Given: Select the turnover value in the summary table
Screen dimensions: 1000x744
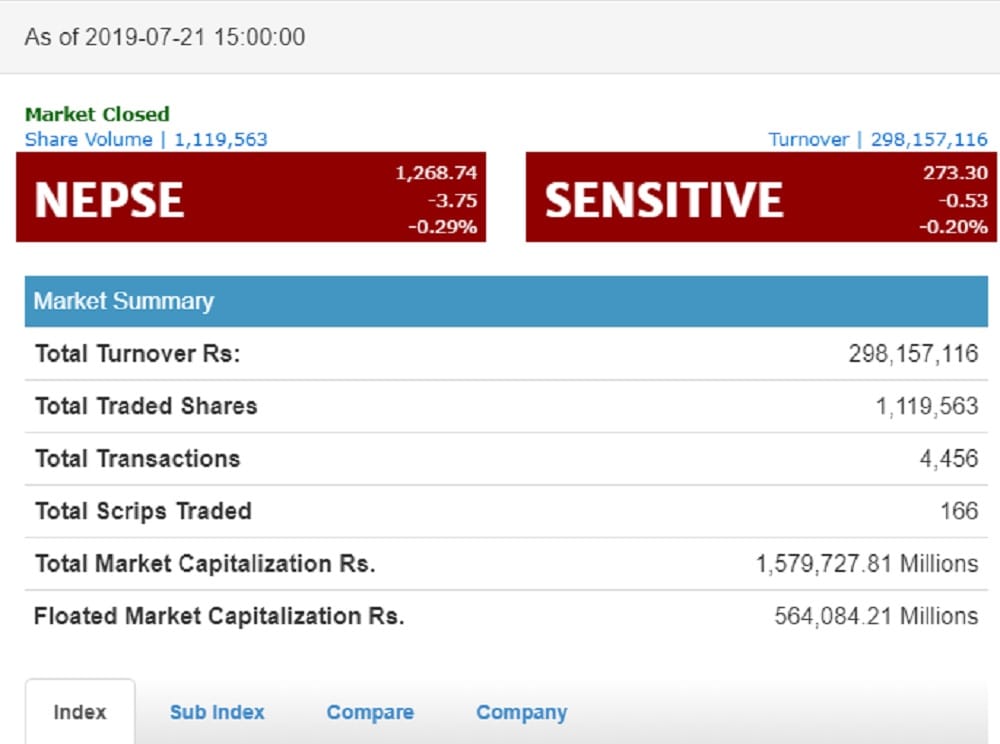Looking at the screenshot, I should tap(913, 353).
